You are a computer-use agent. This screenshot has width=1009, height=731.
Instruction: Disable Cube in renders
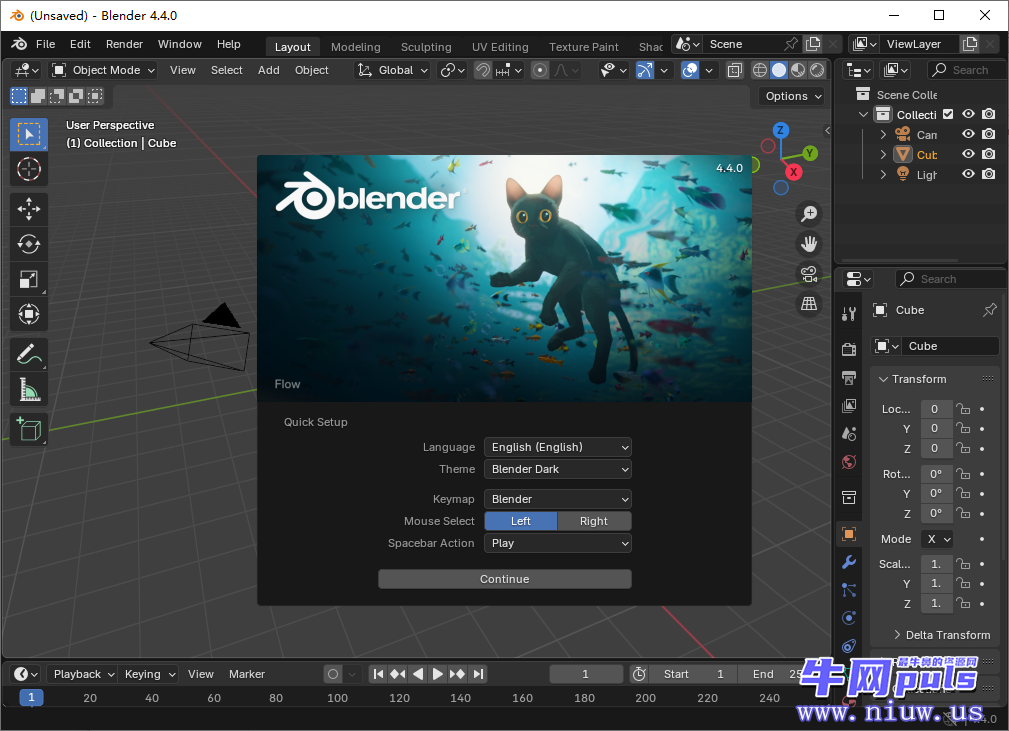(989, 154)
